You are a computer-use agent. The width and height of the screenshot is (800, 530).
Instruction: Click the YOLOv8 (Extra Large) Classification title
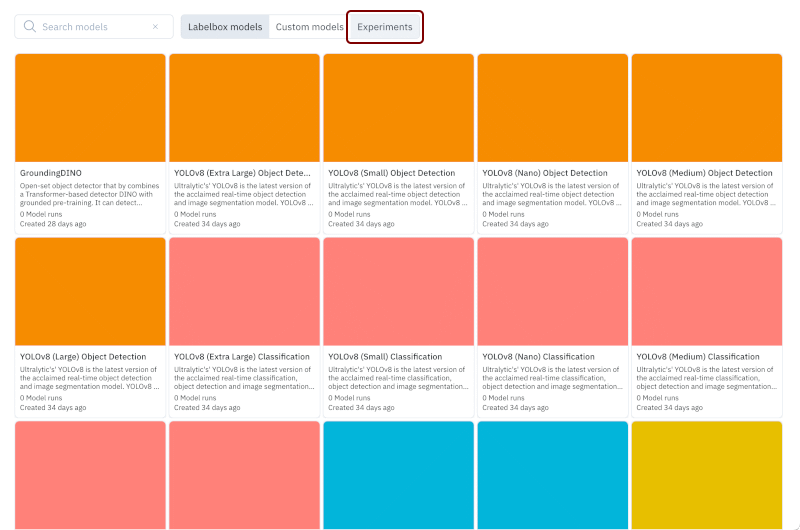tap(242, 357)
